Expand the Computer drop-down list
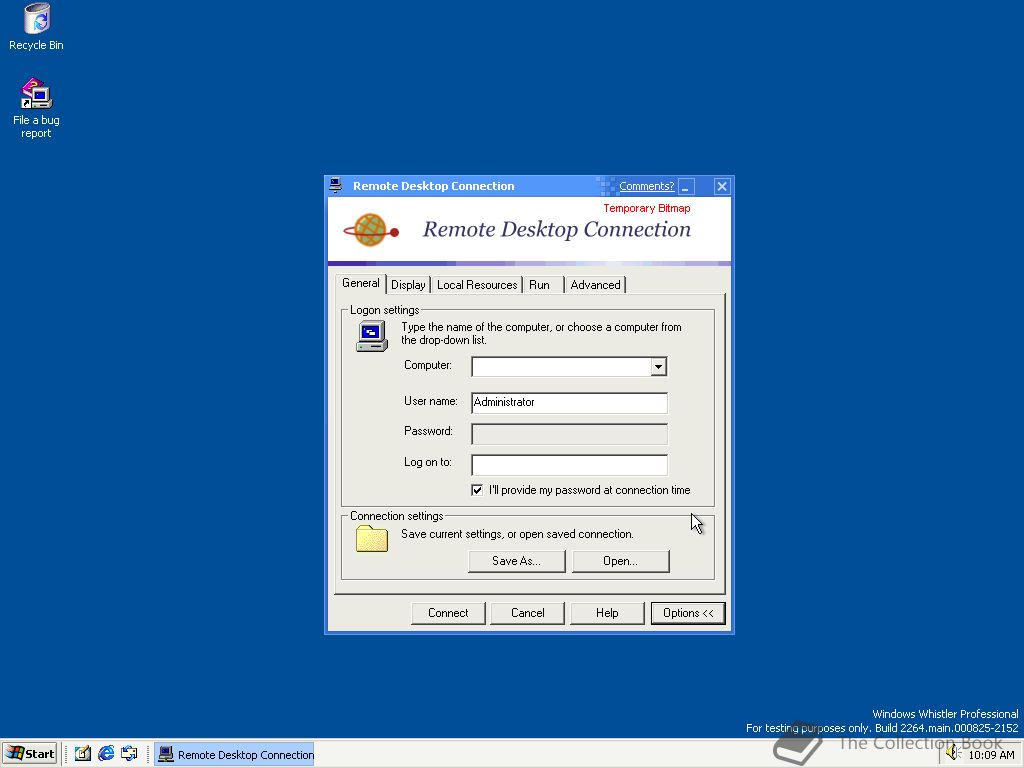This screenshot has width=1024, height=768. [658, 366]
